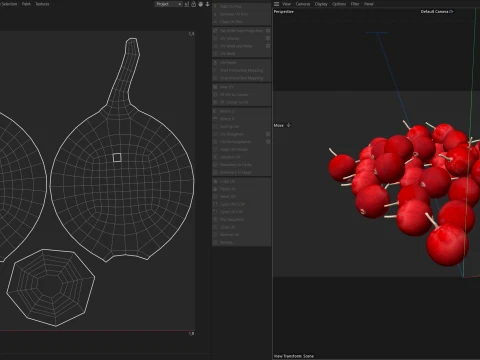Open the Project dropdown in UV editor toolbar
Screen dimensions: 480x360
pos(168,4)
